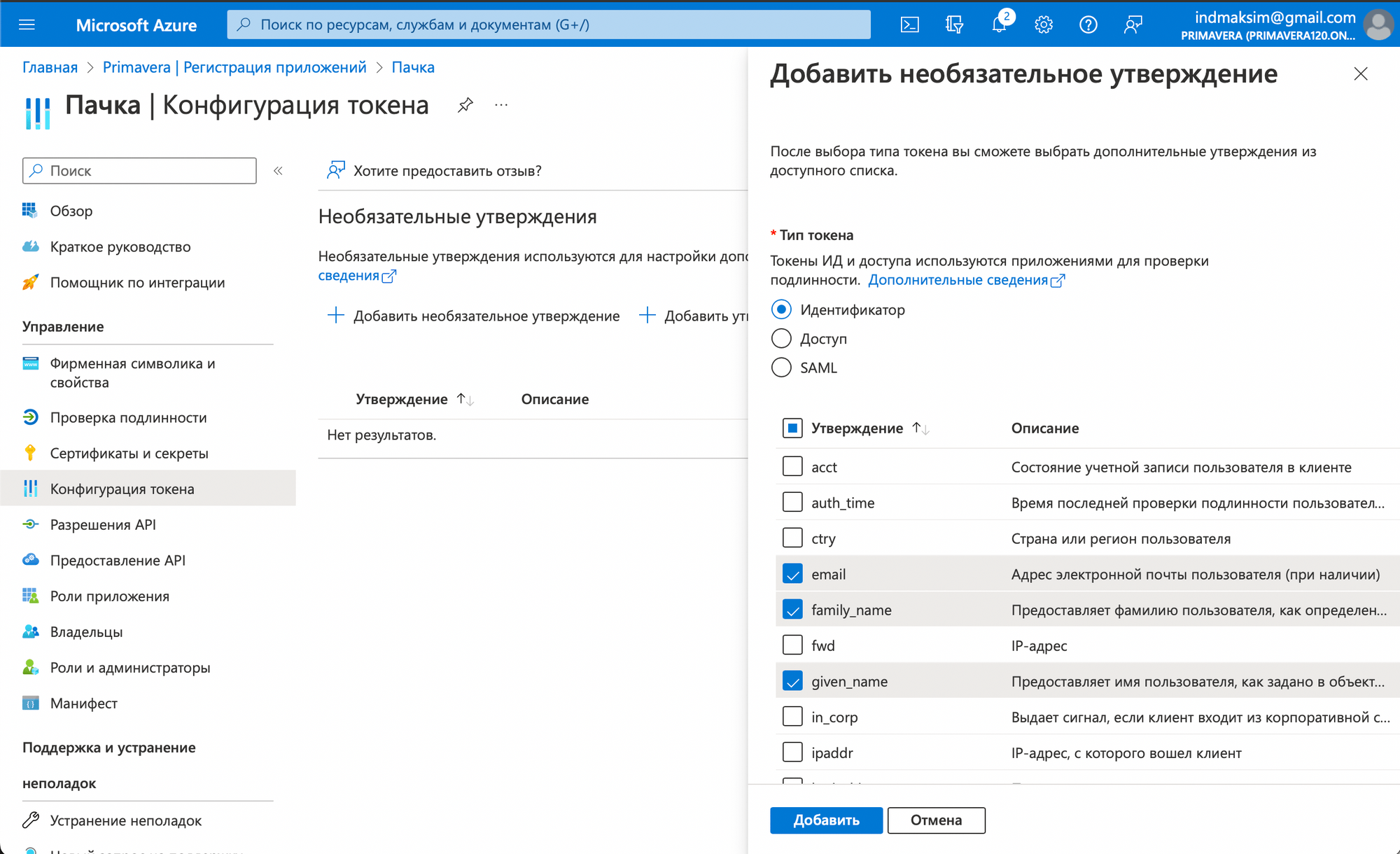Open directories and subscriptions filter icon

coord(954,25)
